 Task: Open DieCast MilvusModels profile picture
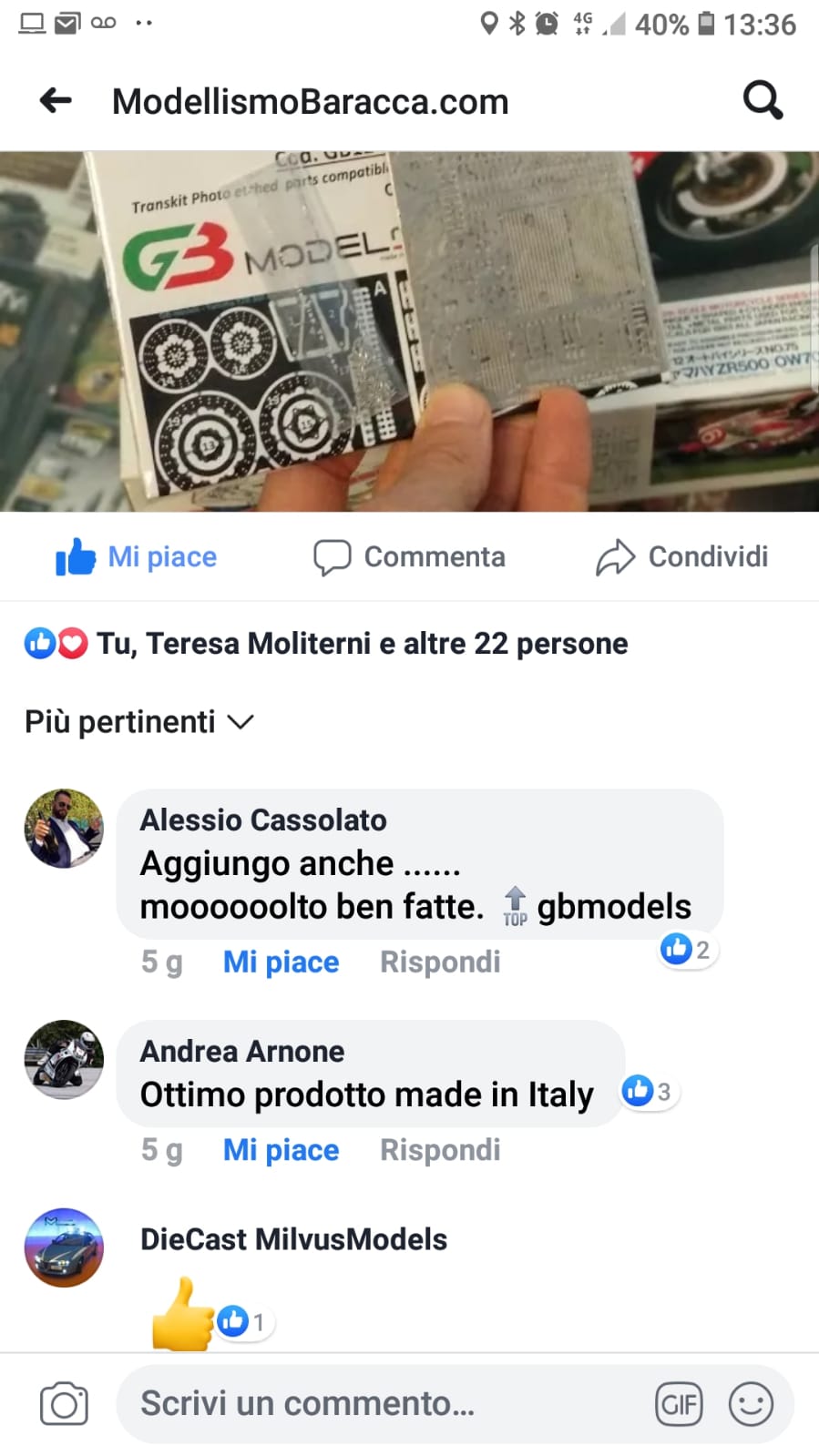tap(64, 1247)
